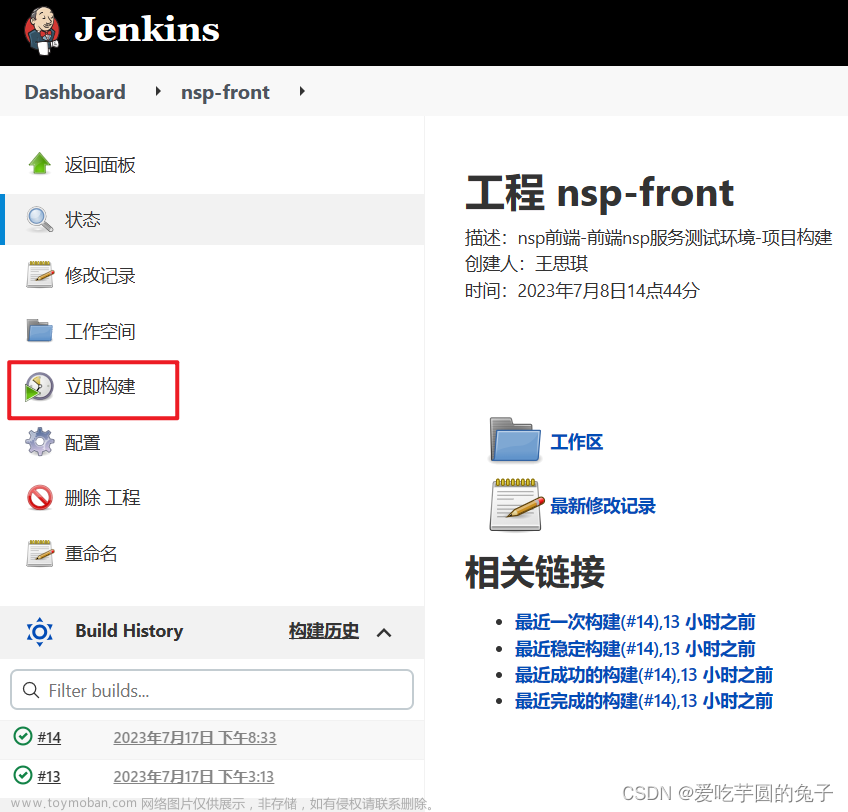Click the 描述 project description line

(x=648, y=237)
